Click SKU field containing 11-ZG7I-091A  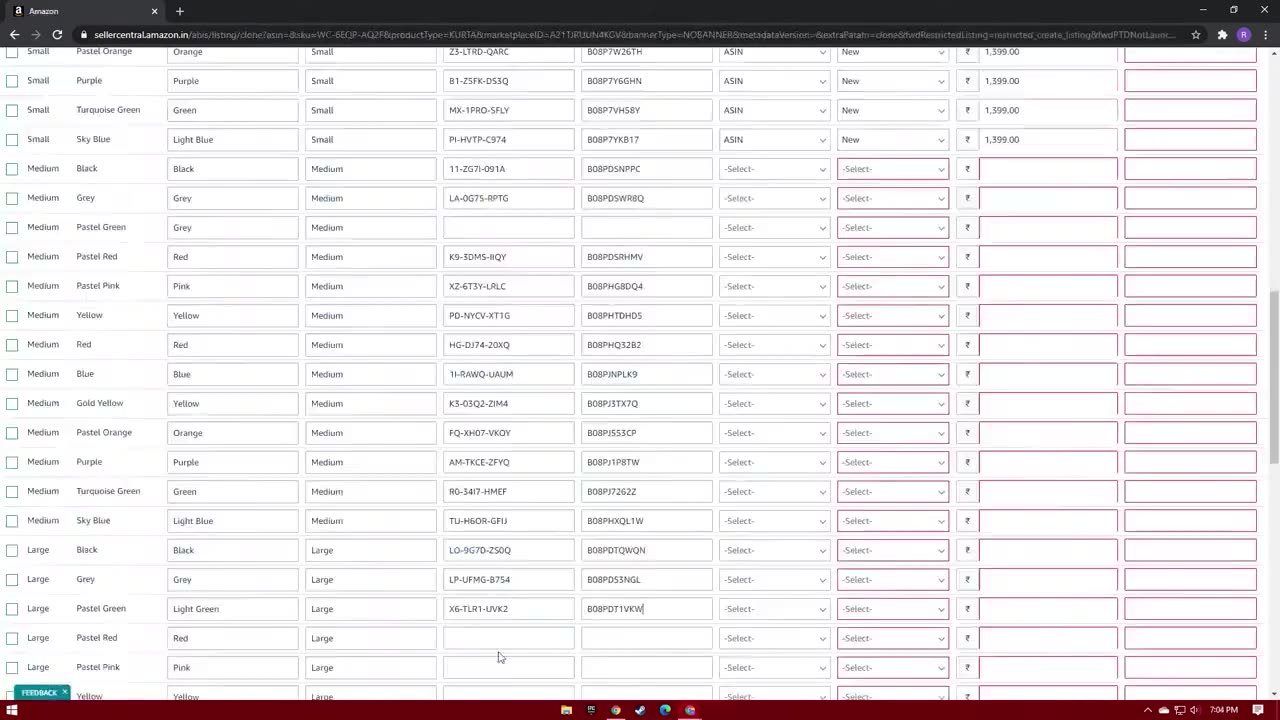pyautogui.click(x=509, y=169)
